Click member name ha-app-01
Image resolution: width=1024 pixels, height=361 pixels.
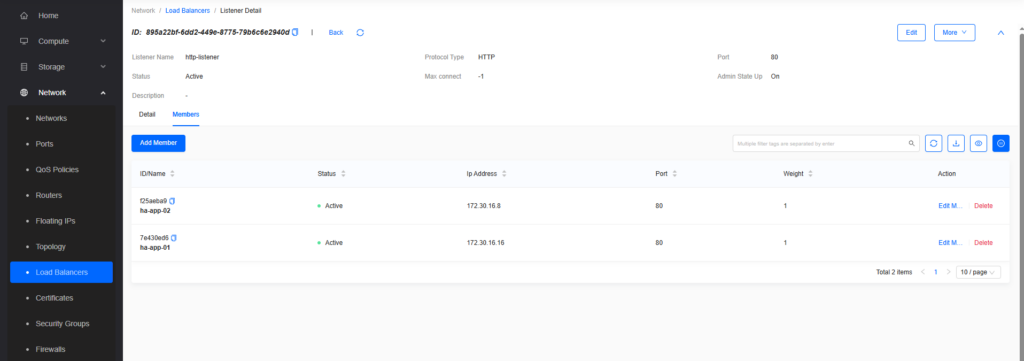(x=155, y=247)
